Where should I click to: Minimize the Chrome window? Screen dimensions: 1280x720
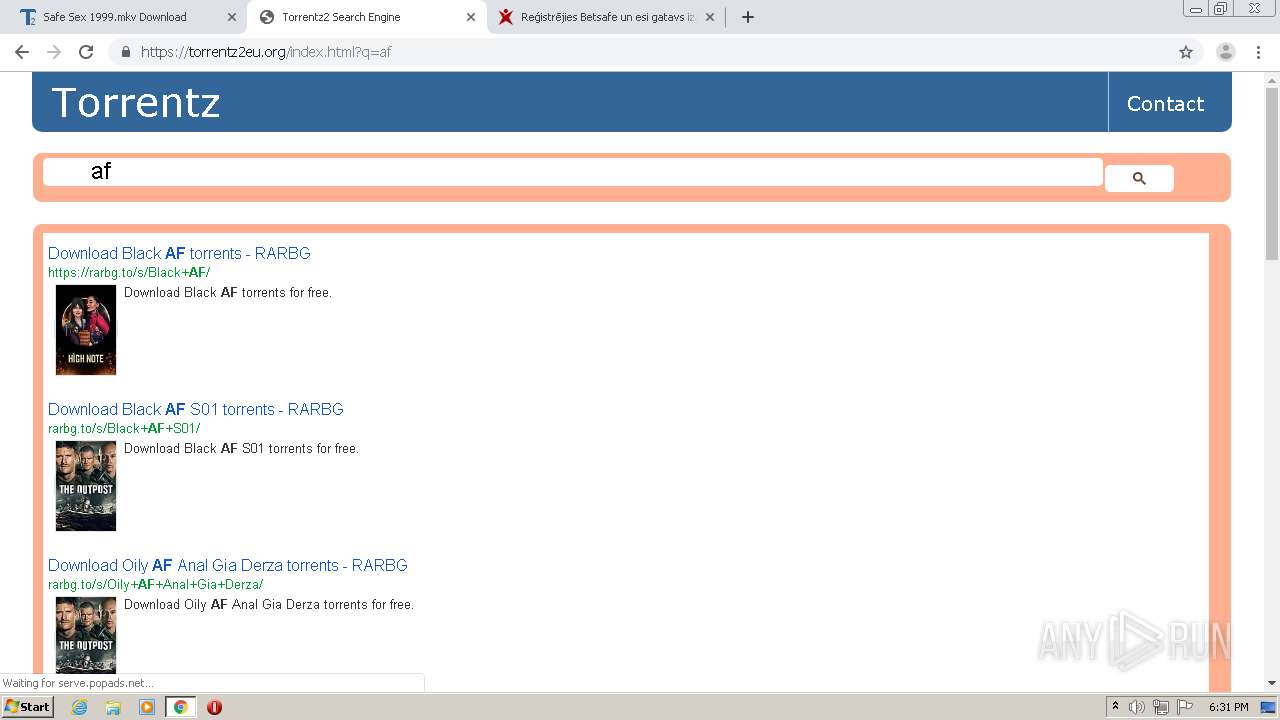pyautogui.click(x=1196, y=9)
